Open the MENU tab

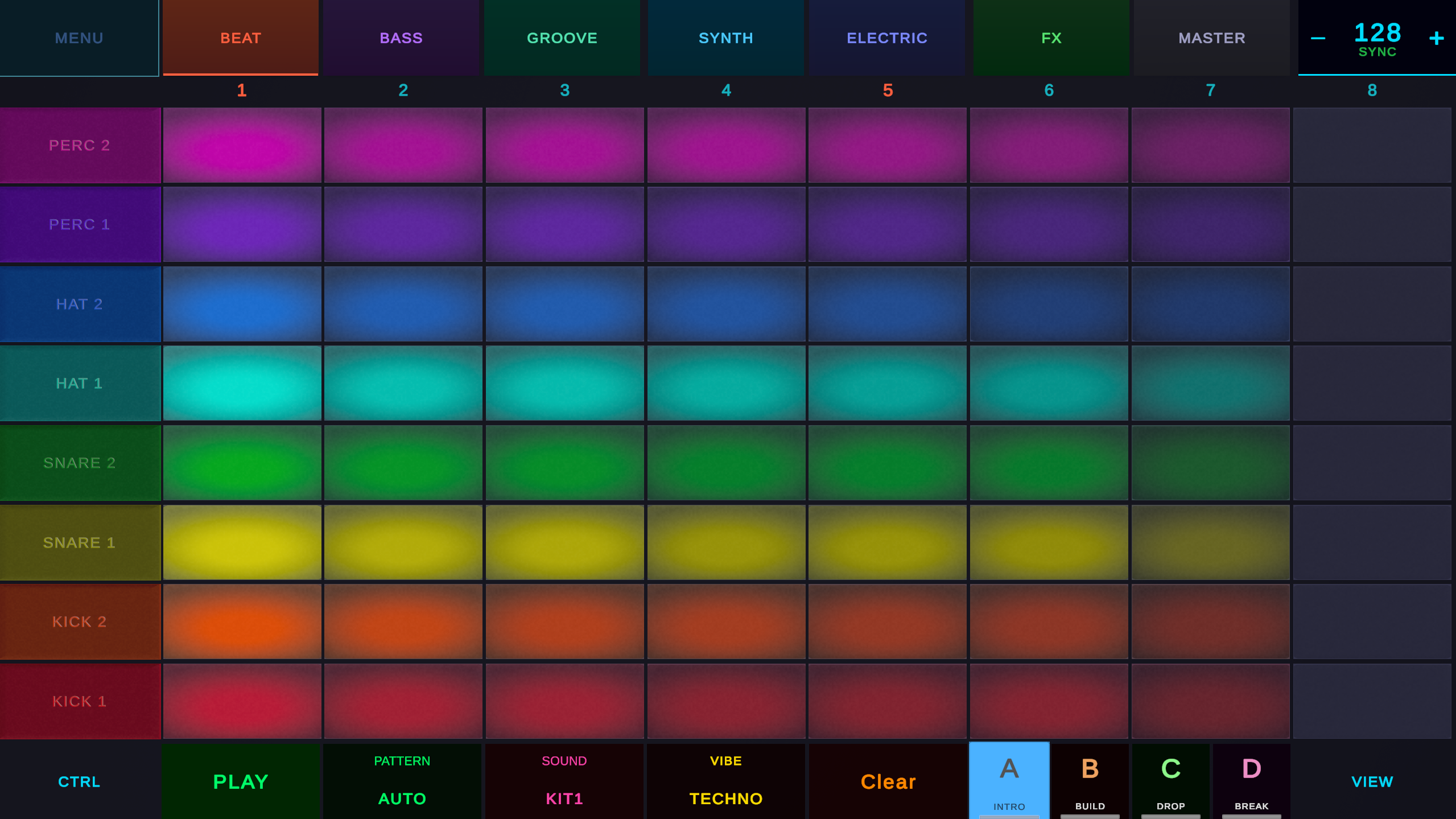[79, 38]
